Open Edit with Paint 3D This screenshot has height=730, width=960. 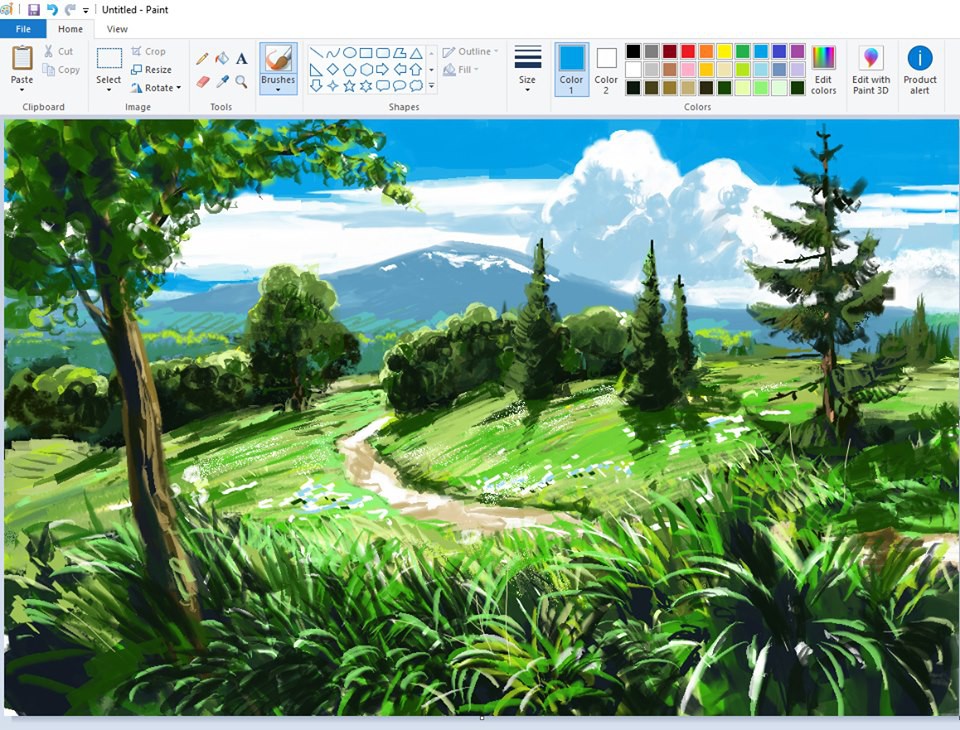tap(871, 70)
